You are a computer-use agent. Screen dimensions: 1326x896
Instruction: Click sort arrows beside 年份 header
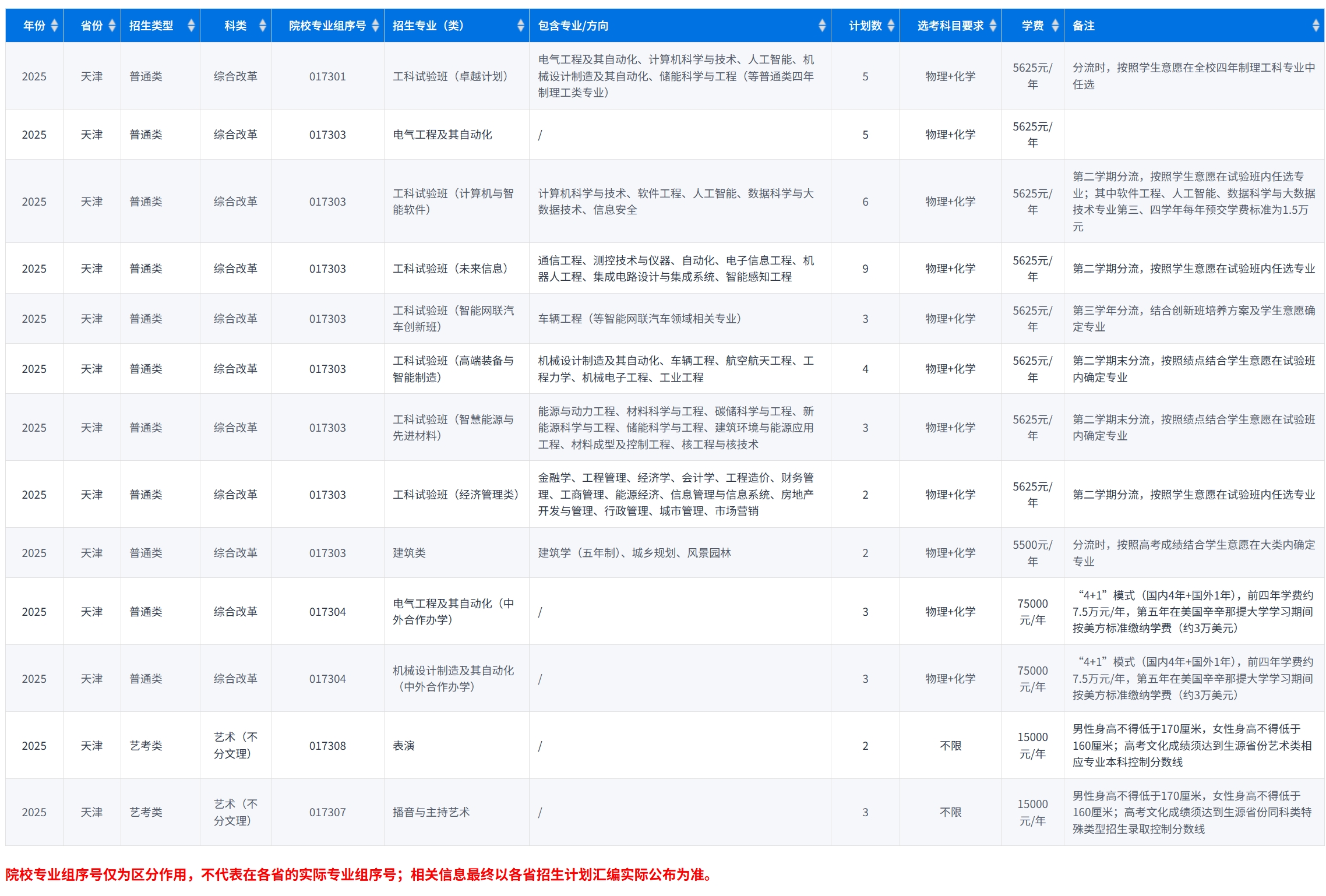point(54,26)
